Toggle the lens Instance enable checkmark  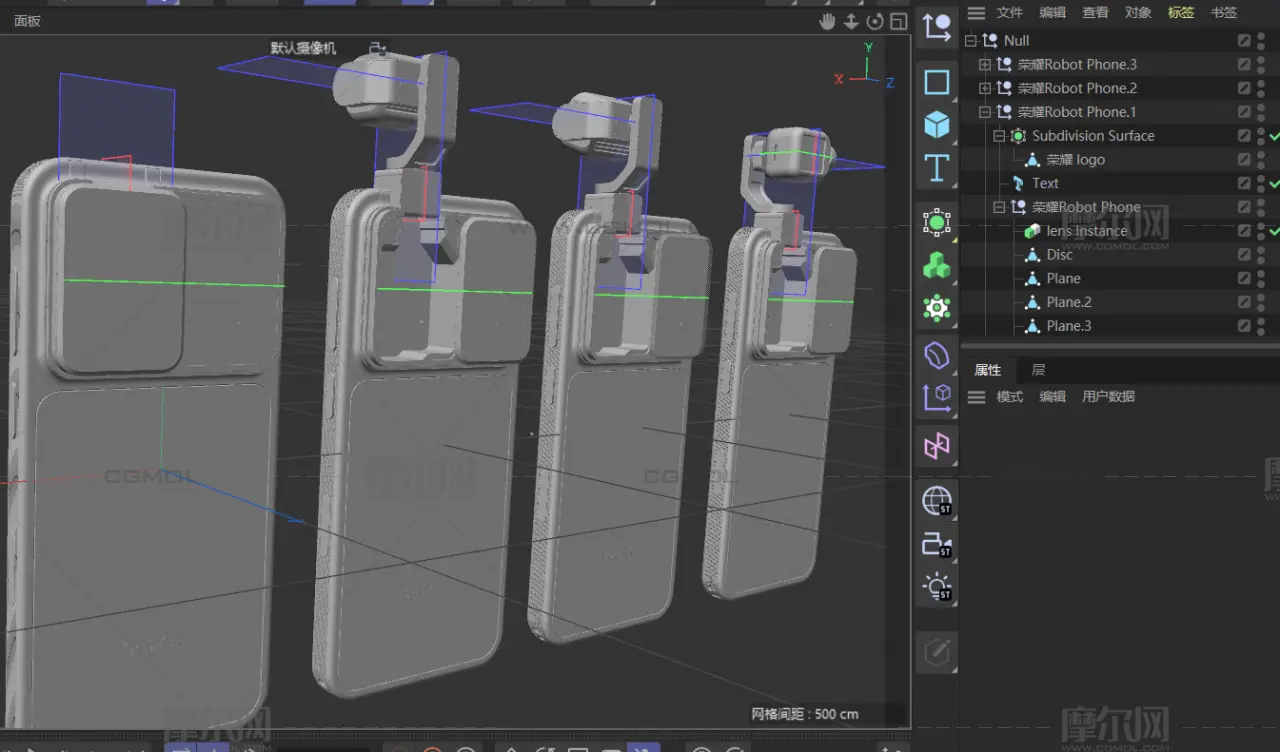coord(1274,231)
